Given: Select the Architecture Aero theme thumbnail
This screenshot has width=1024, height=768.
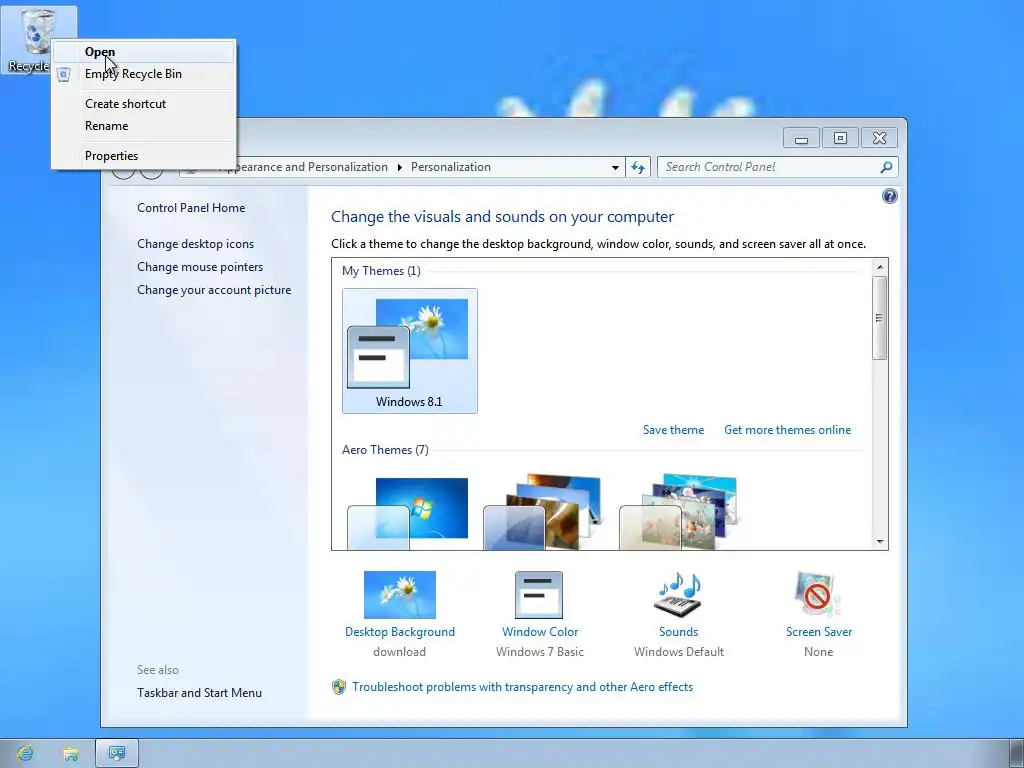Looking at the screenshot, I should point(543,513).
